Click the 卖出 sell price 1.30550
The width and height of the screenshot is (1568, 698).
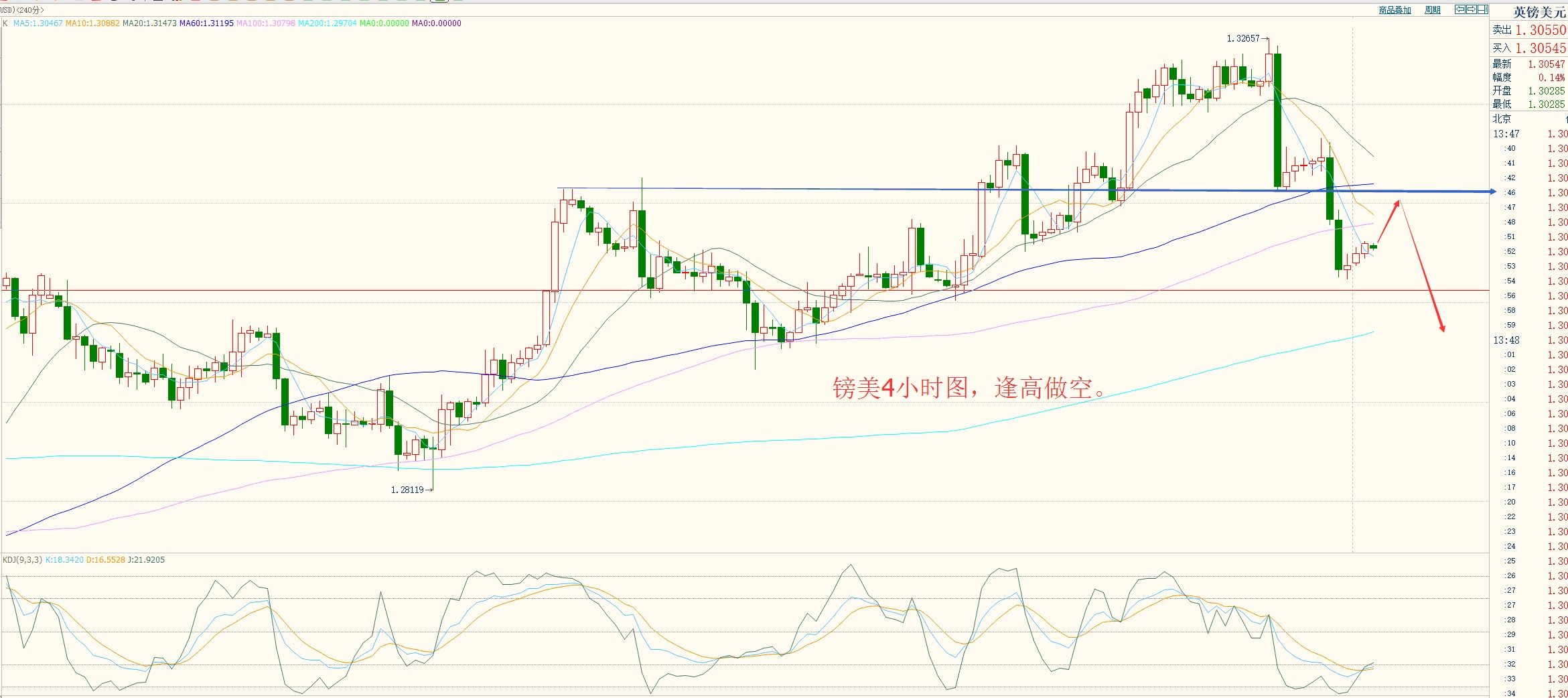click(x=1540, y=30)
